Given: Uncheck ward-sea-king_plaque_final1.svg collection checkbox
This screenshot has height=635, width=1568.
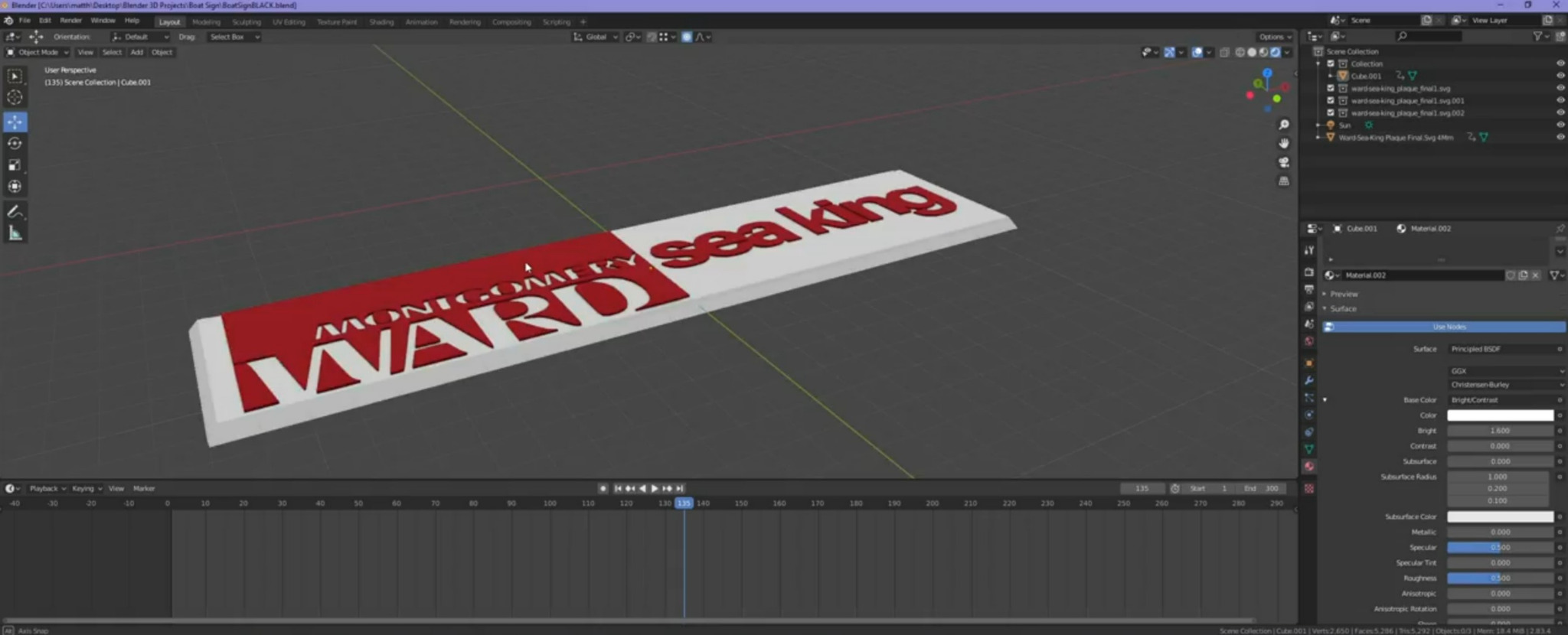Looking at the screenshot, I should click(x=1331, y=88).
